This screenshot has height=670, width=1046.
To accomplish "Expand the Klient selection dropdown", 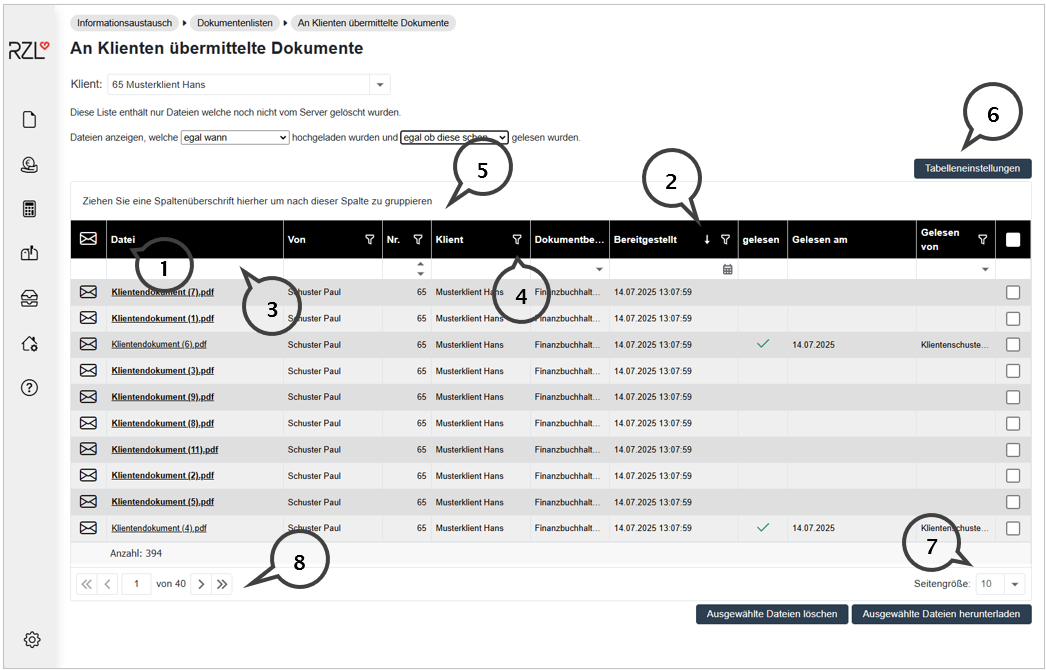I will (380, 85).
